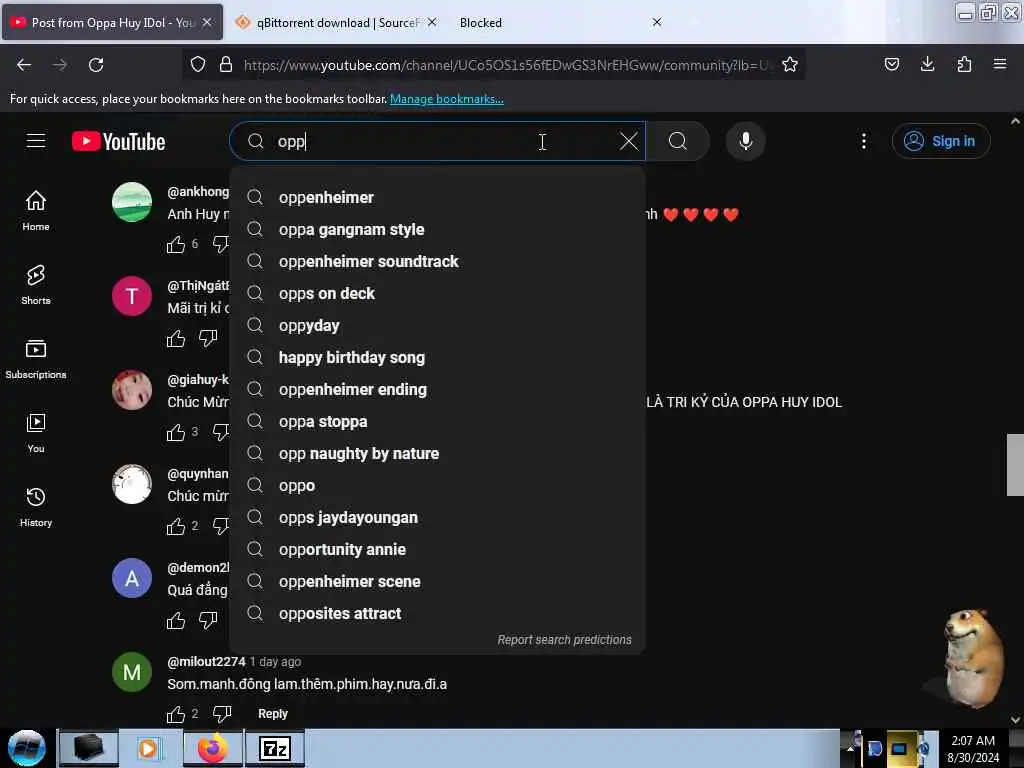Like the @demon2 comment
This screenshot has width=1024, height=768.
point(176,620)
